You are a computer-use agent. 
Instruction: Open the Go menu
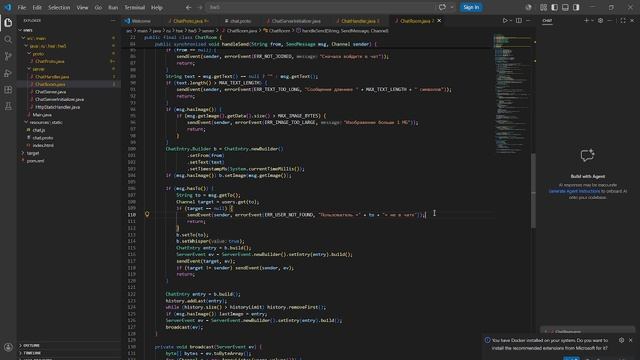point(98,7)
